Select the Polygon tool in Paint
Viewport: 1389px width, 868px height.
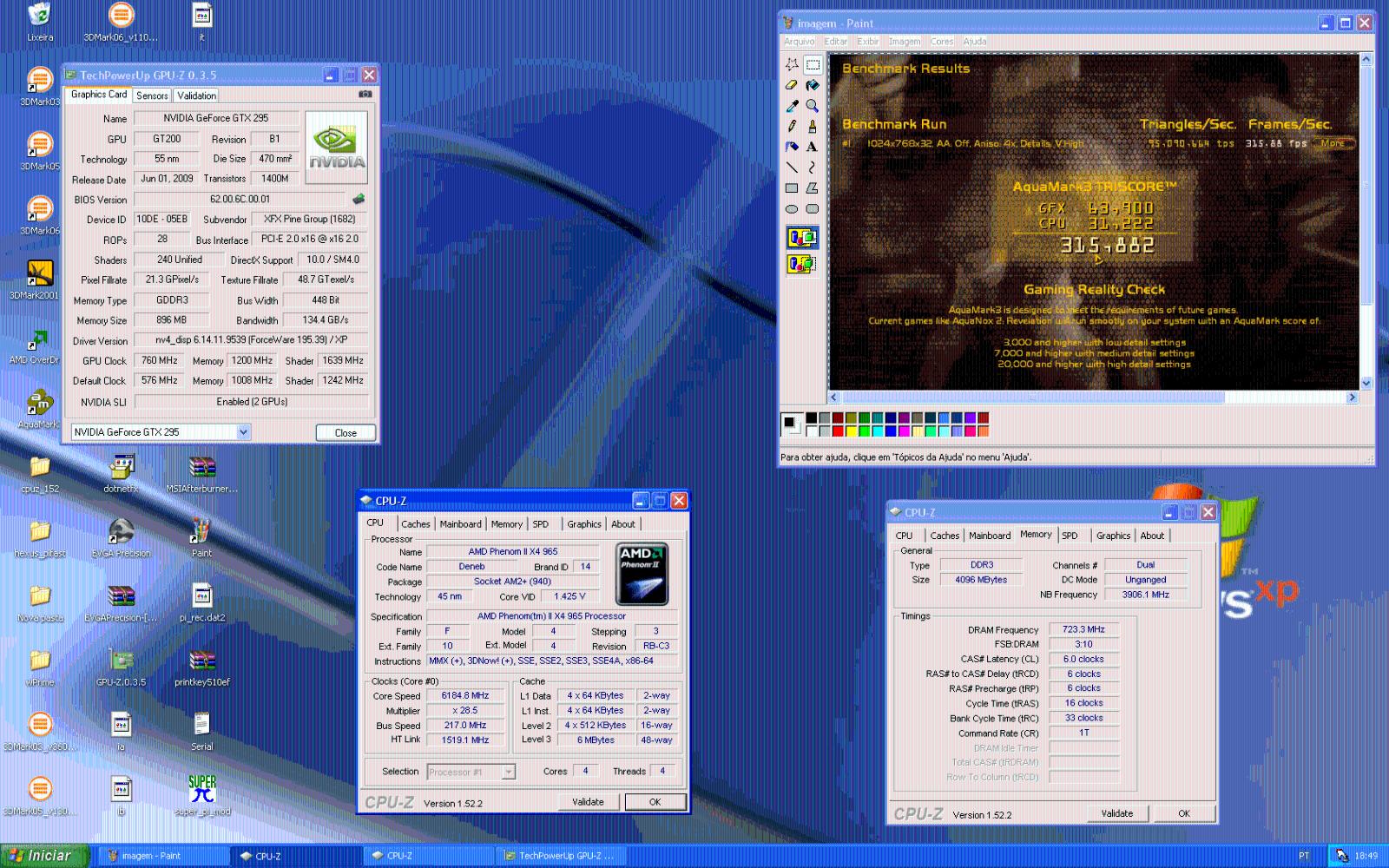[x=813, y=188]
